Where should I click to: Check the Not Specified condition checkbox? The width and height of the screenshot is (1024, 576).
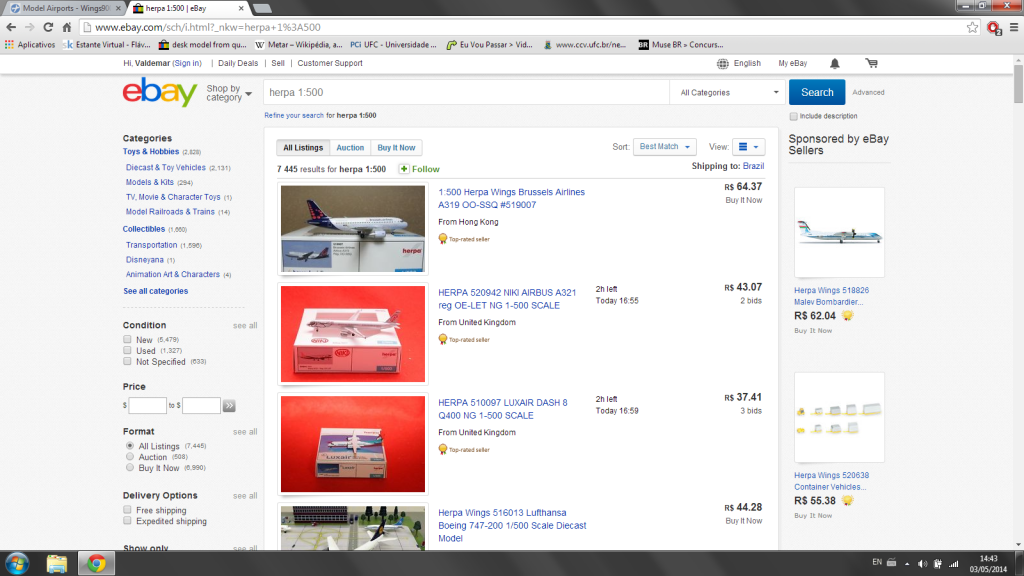tap(127, 361)
